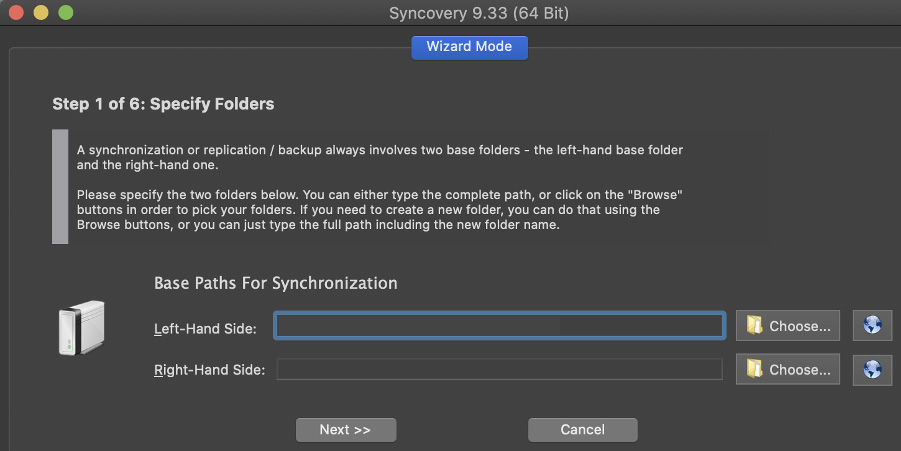The width and height of the screenshot is (901, 451).
Task: Open internet protocol settings for Left-Hand Side
Action: tap(872, 325)
